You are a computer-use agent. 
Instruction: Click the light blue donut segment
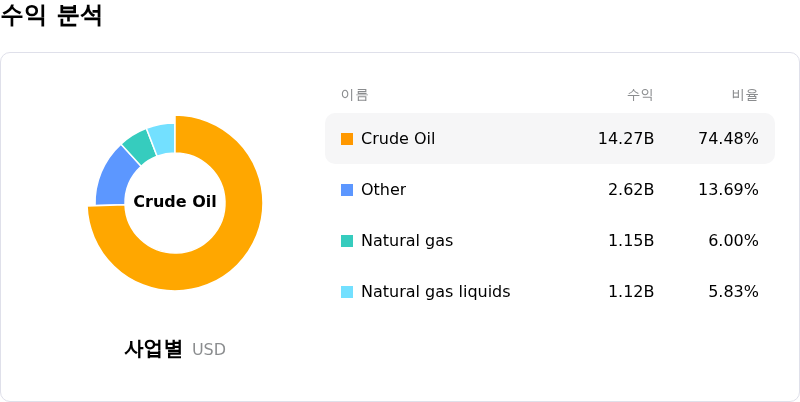point(163,138)
